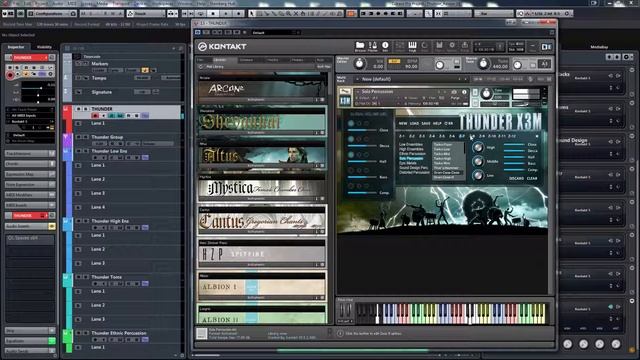The width and height of the screenshot is (640, 360).
Task: Select the Ethnic Percussion category
Action: (x=412, y=154)
